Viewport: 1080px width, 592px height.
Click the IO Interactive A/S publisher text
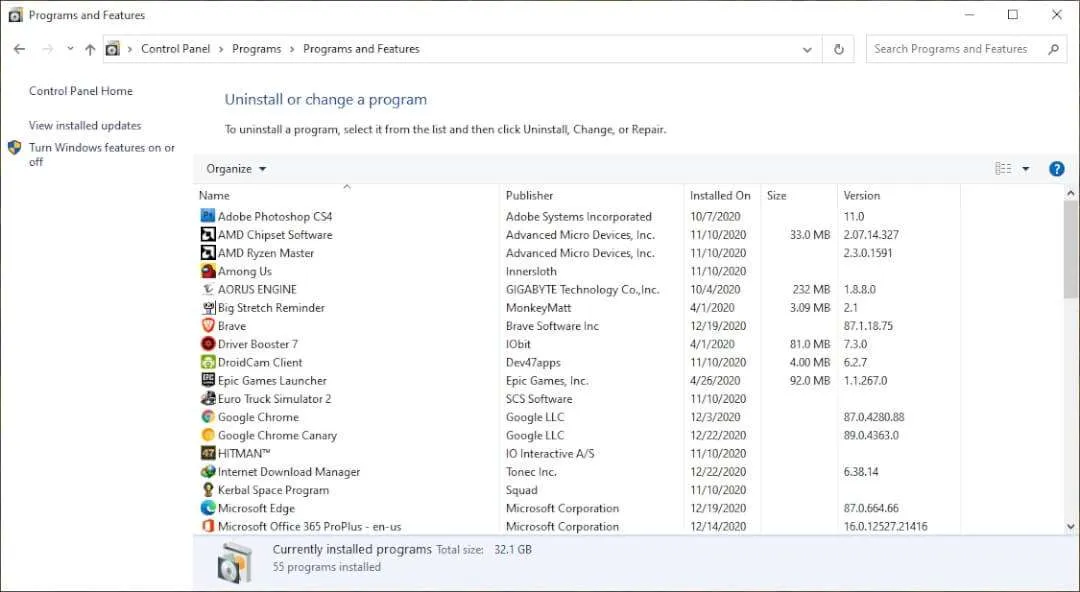(x=550, y=453)
